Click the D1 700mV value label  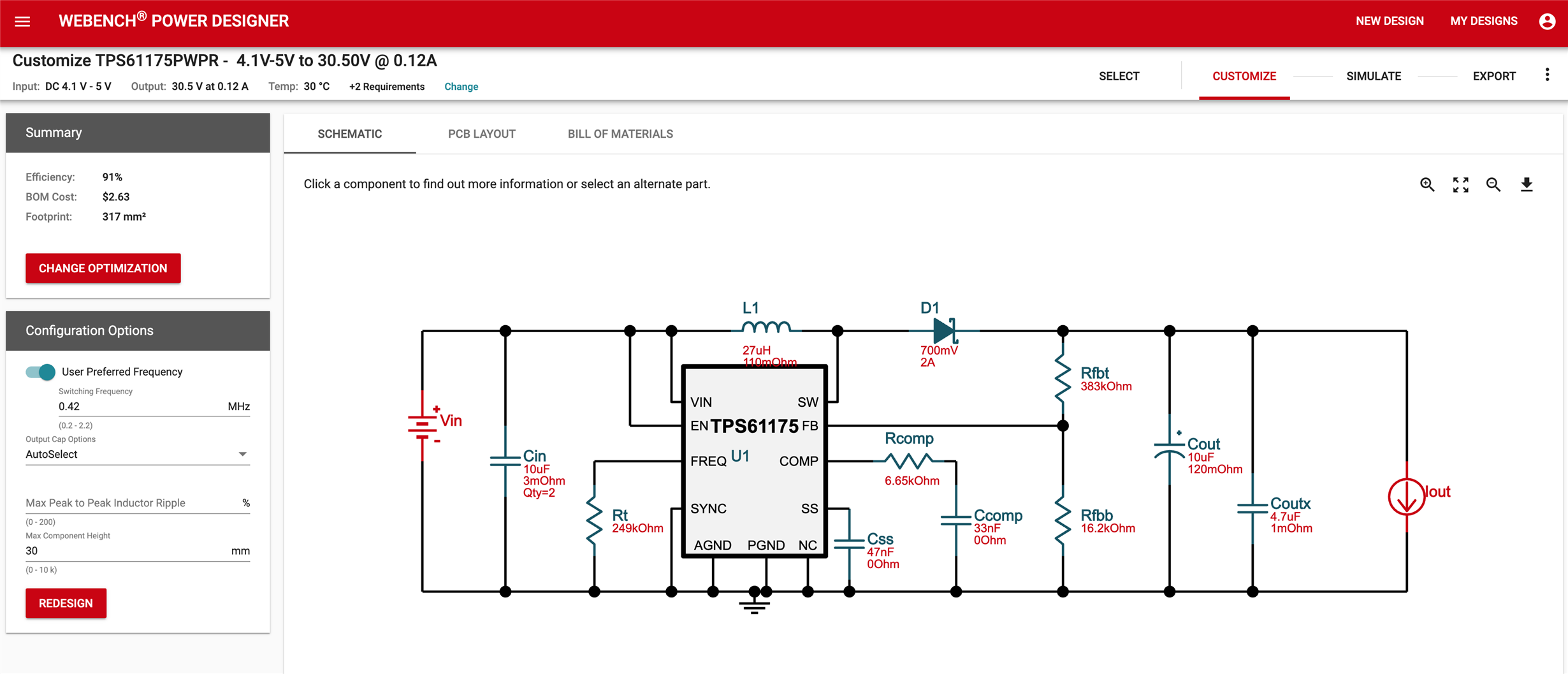pos(939,351)
